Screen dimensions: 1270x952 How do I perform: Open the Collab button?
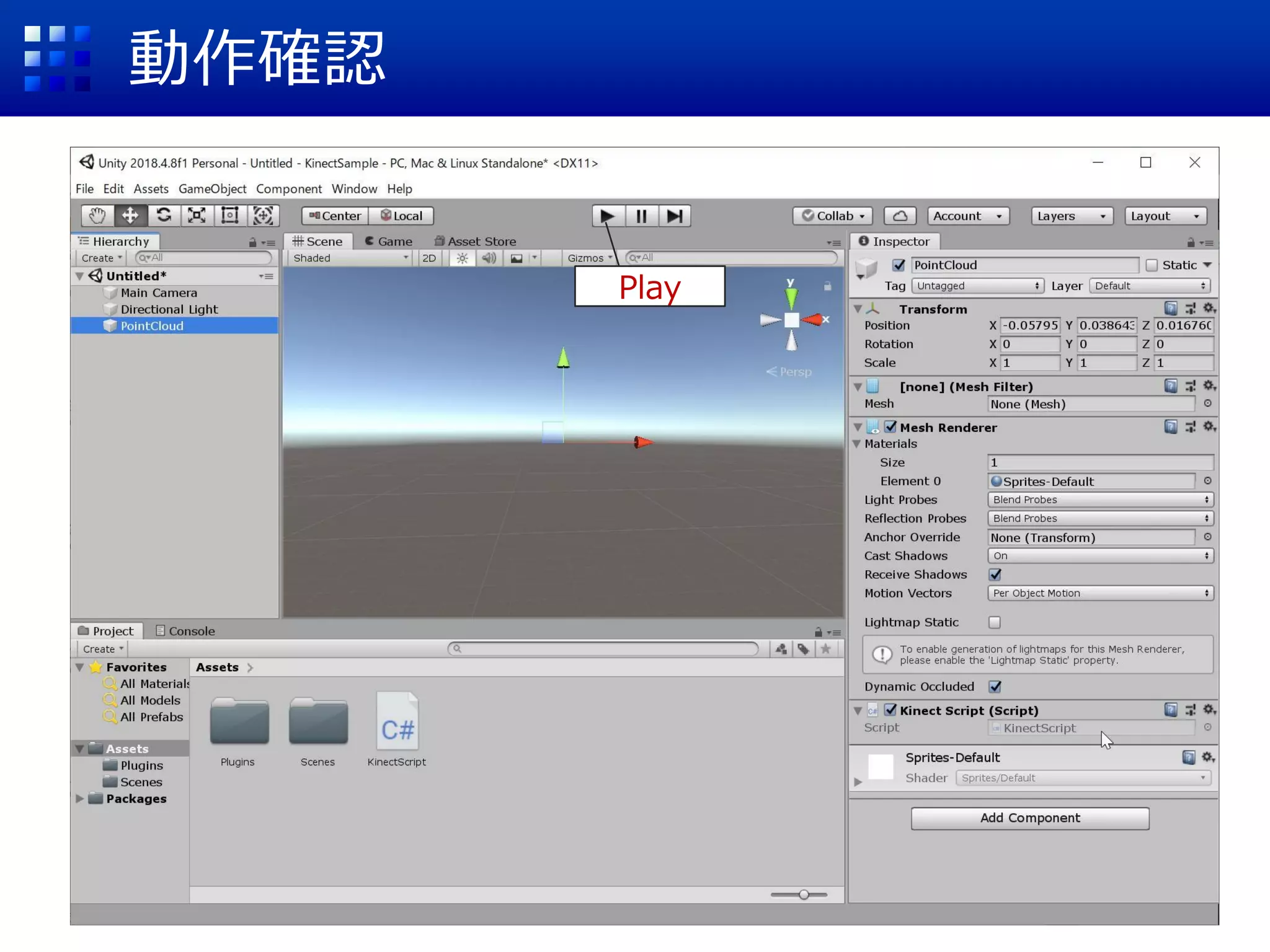coord(833,216)
